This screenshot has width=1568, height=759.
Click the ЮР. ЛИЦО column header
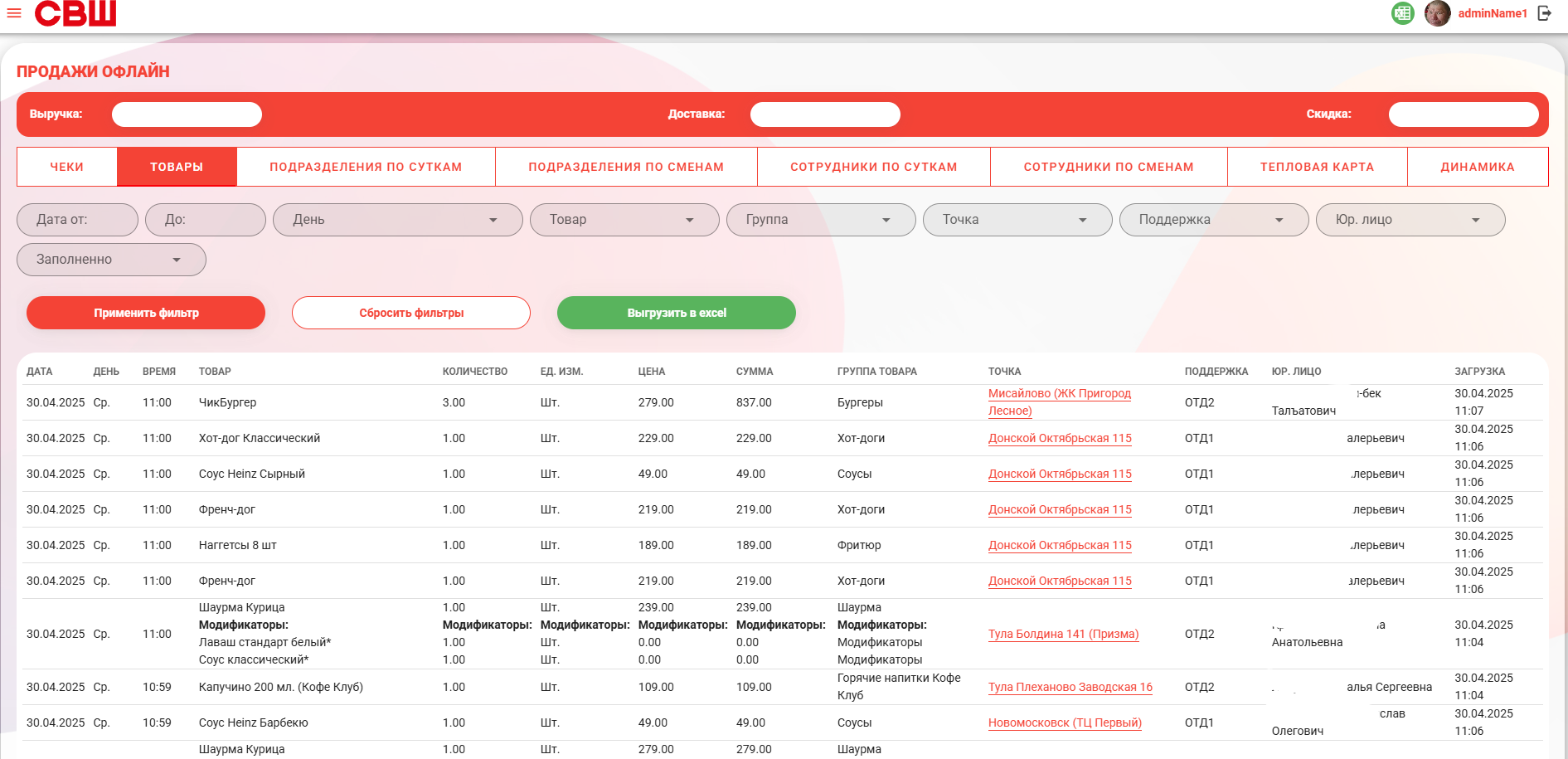coord(1297,372)
